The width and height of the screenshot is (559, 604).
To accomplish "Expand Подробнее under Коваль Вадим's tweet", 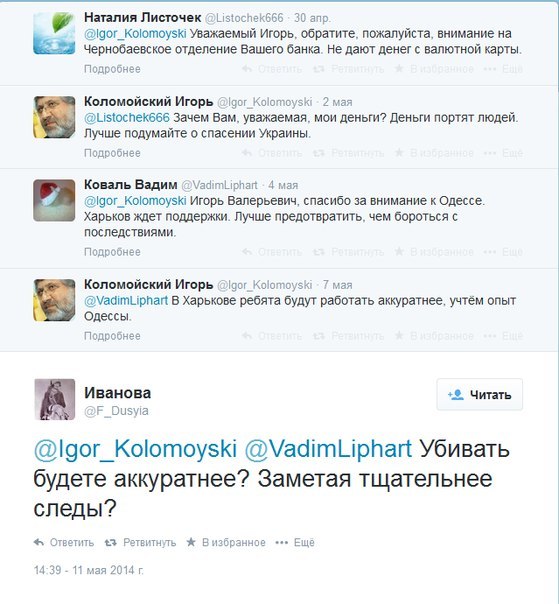I will tap(112, 252).
